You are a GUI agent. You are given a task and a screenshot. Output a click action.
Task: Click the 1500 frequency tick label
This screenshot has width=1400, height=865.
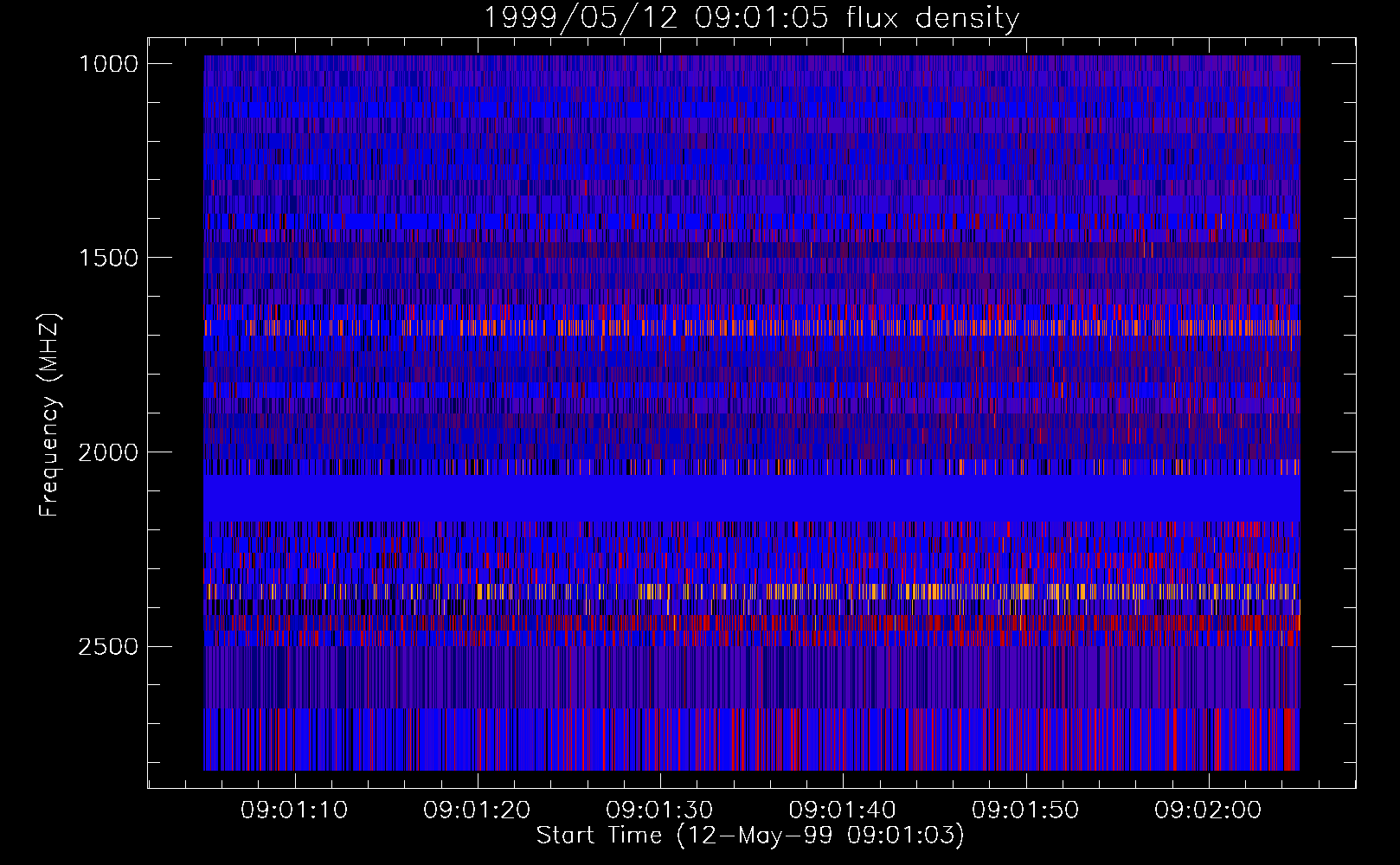pos(108,258)
